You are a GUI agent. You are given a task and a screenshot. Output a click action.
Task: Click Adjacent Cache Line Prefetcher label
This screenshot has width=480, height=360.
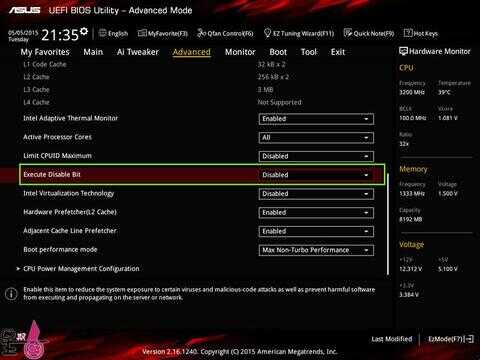[x=70, y=231]
